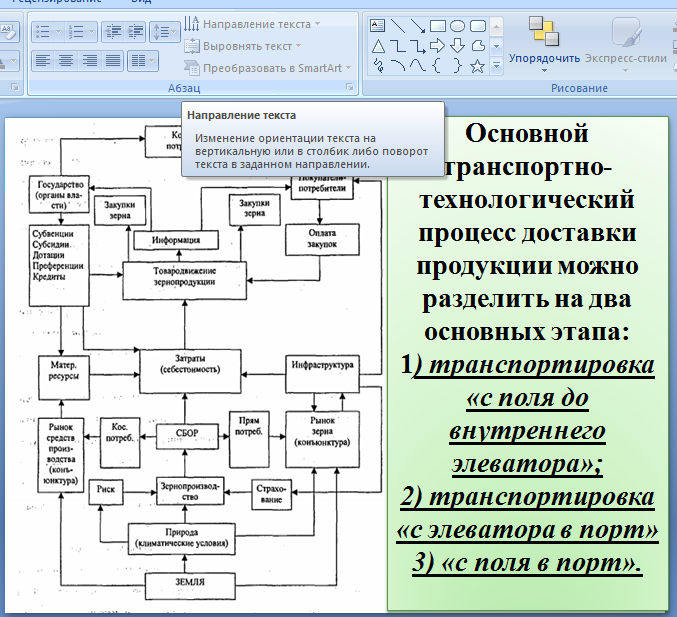Image resolution: width=677 pixels, height=617 pixels.
Task: Open the Экспресс-стили gallery
Action: coord(626,45)
